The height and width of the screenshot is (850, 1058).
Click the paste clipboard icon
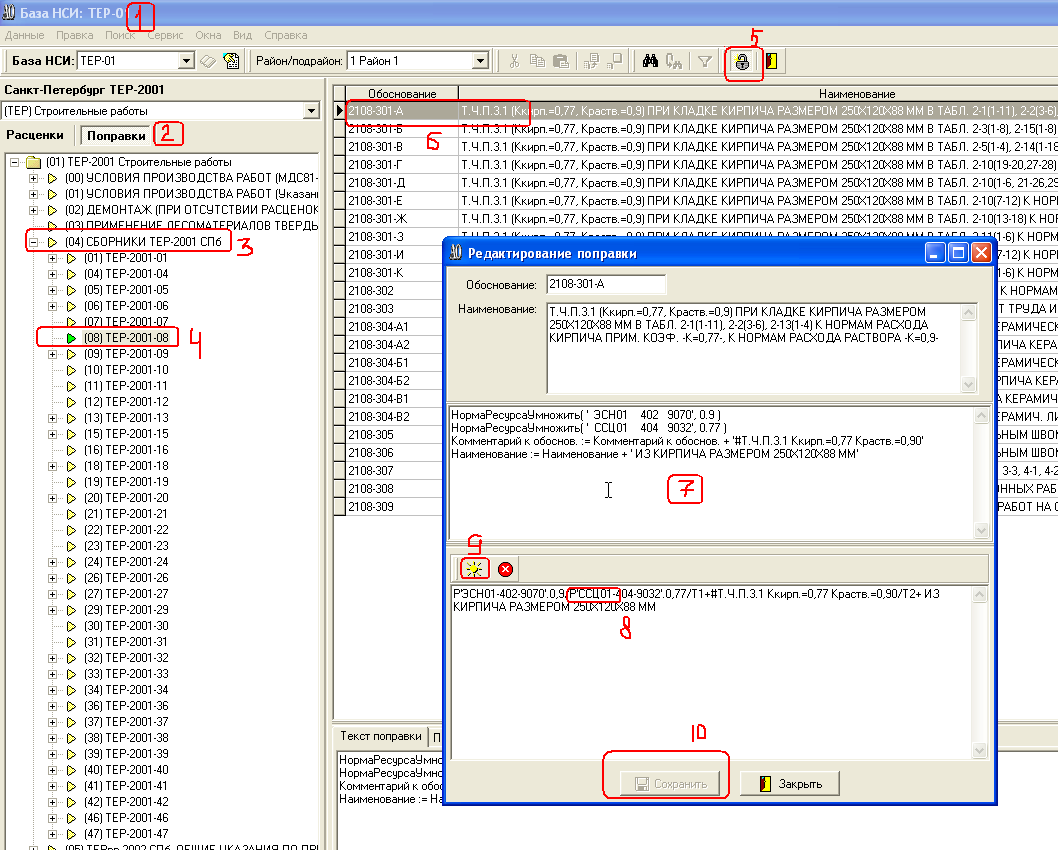561,61
